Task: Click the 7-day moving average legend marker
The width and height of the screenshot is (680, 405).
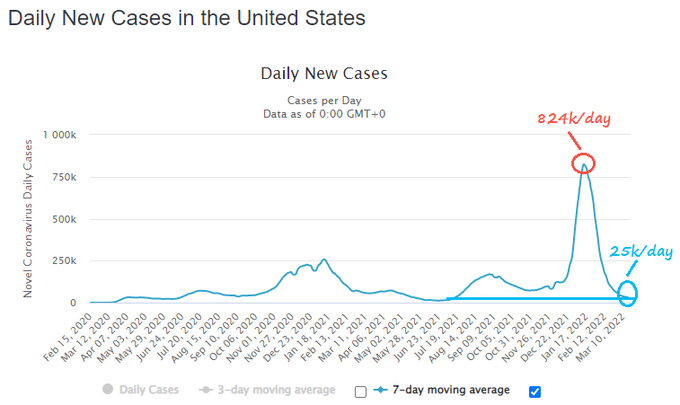Action: (381, 390)
